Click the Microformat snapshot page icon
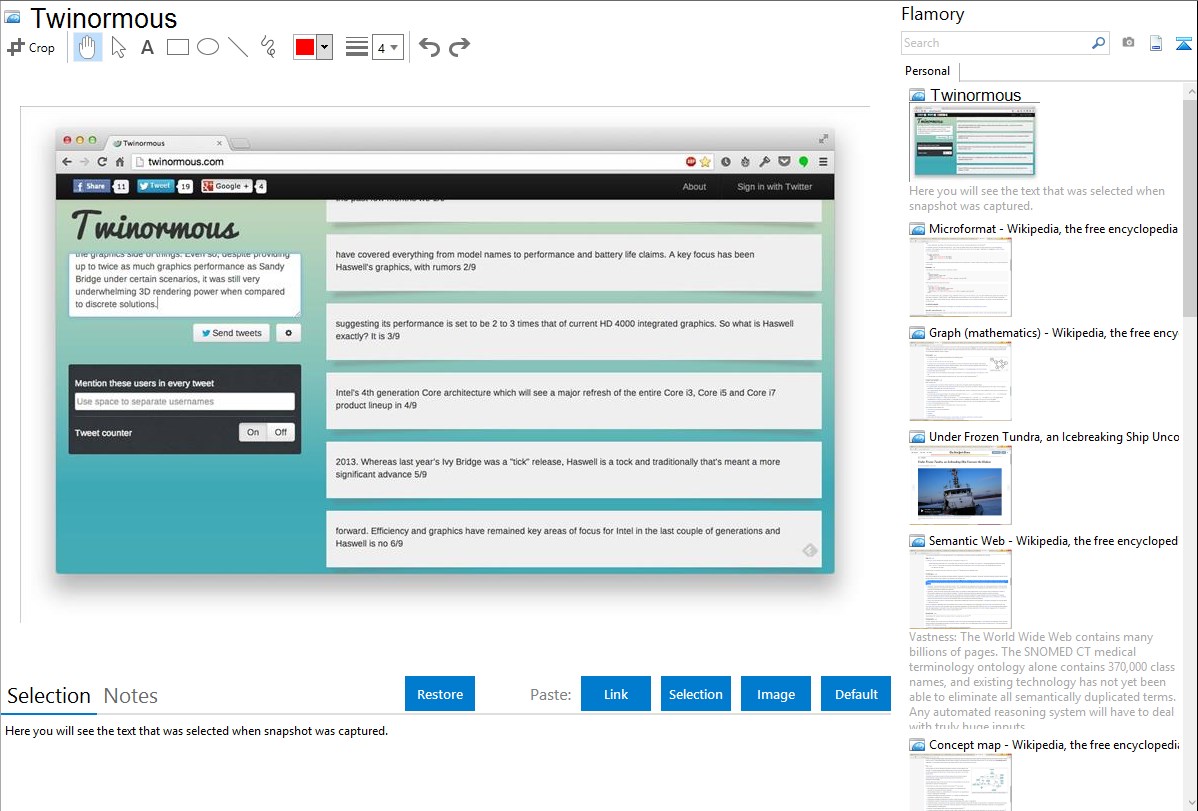The width and height of the screenshot is (1198, 811). [x=918, y=229]
